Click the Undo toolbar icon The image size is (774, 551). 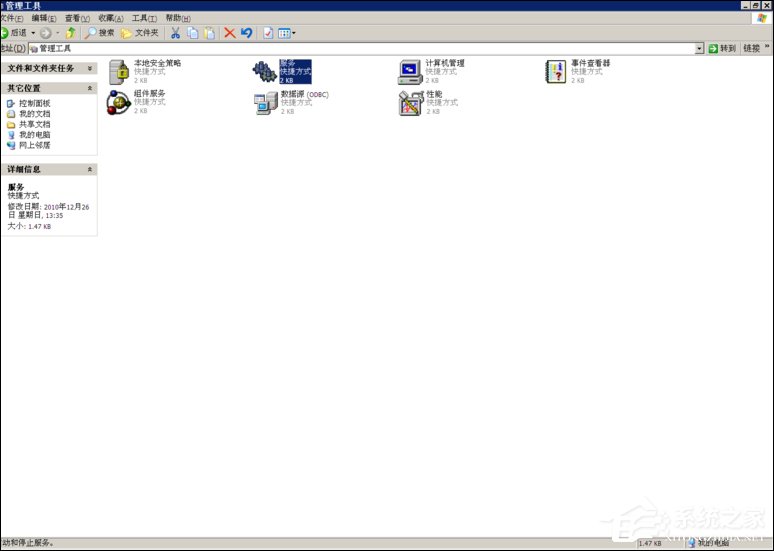coord(246,33)
